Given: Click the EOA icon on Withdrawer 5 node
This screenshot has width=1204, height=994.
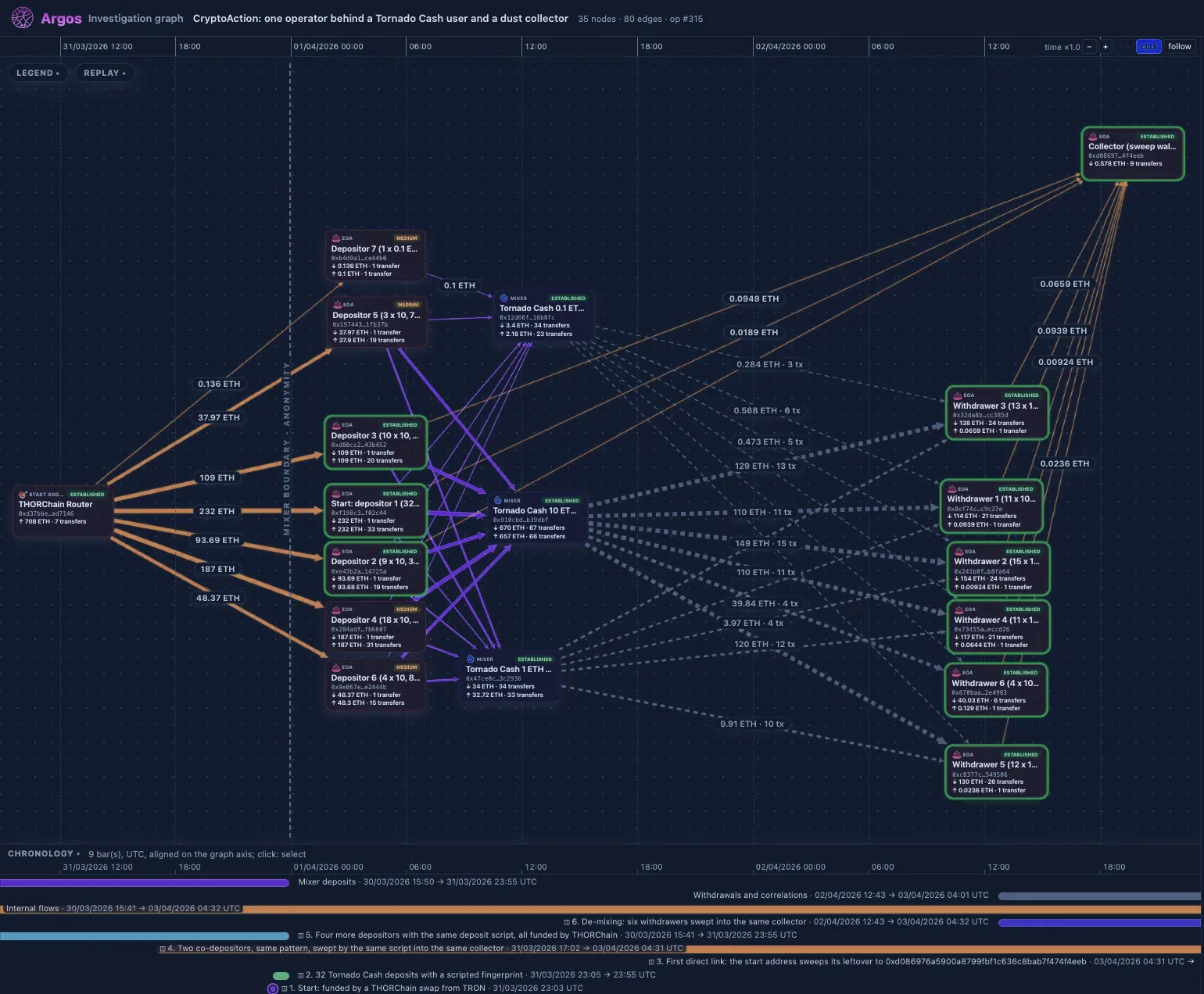Looking at the screenshot, I should click(957, 754).
